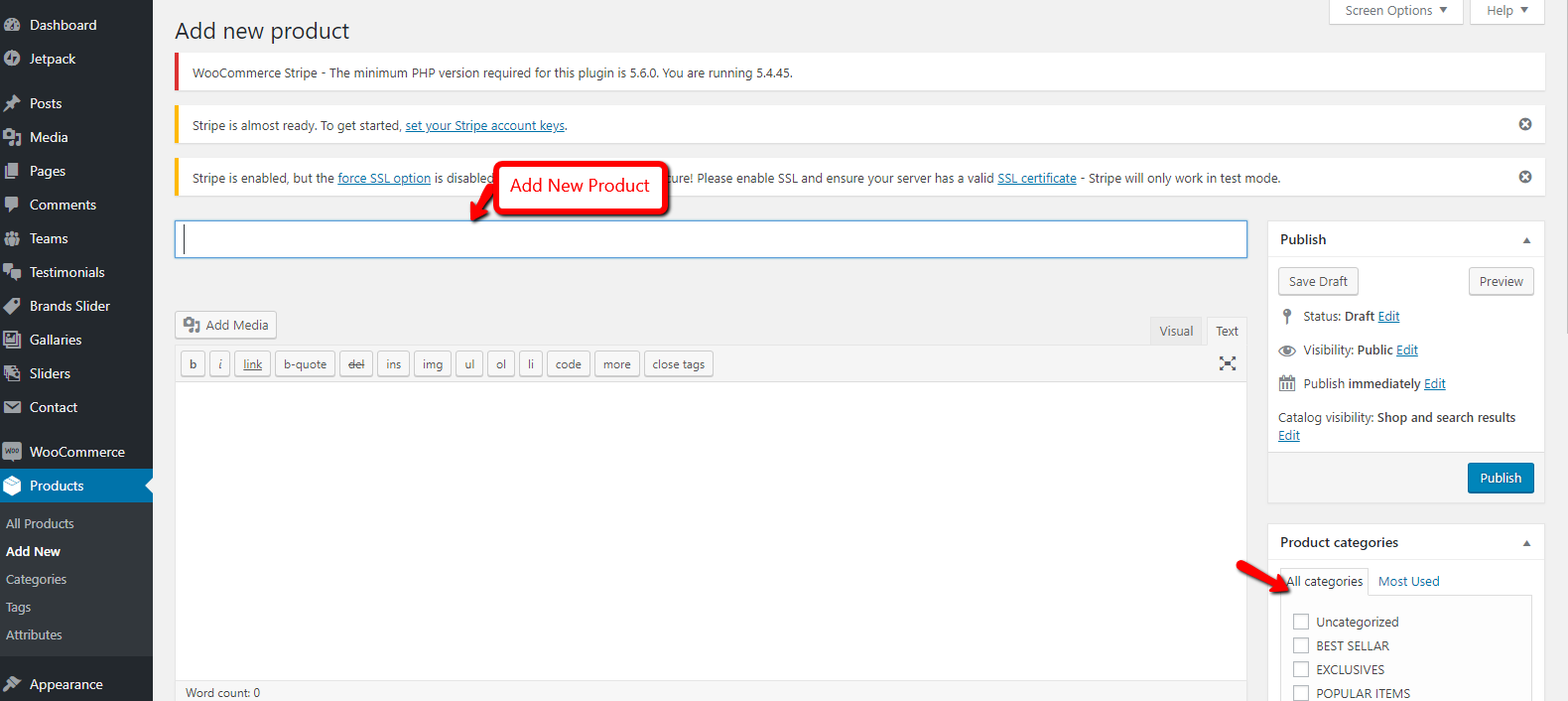Click the publish calendar icon
Image resolution: width=1568 pixels, height=701 pixels.
pyautogui.click(x=1287, y=383)
